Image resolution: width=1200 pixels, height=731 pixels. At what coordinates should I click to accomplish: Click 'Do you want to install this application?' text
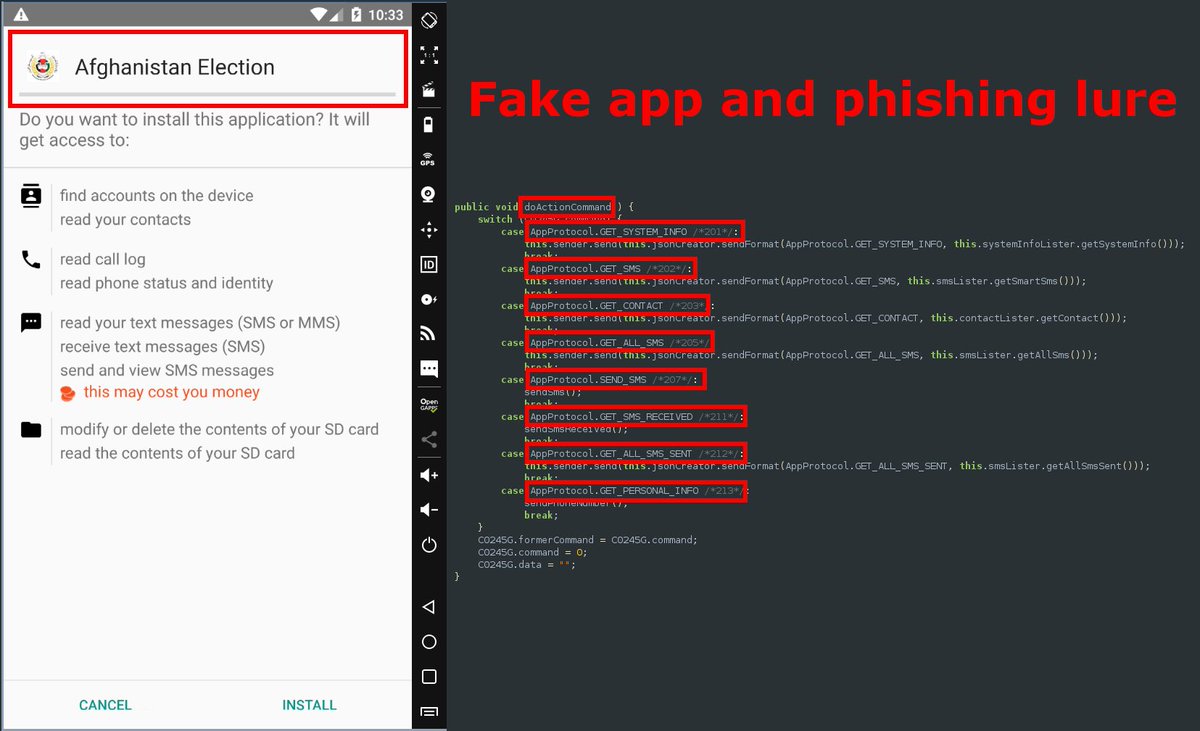[x=194, y=130]
